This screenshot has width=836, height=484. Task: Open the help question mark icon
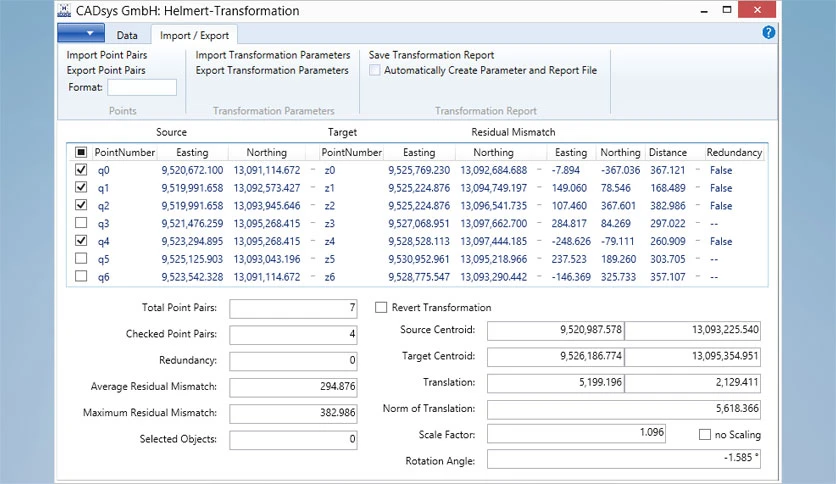pos(768,33)
